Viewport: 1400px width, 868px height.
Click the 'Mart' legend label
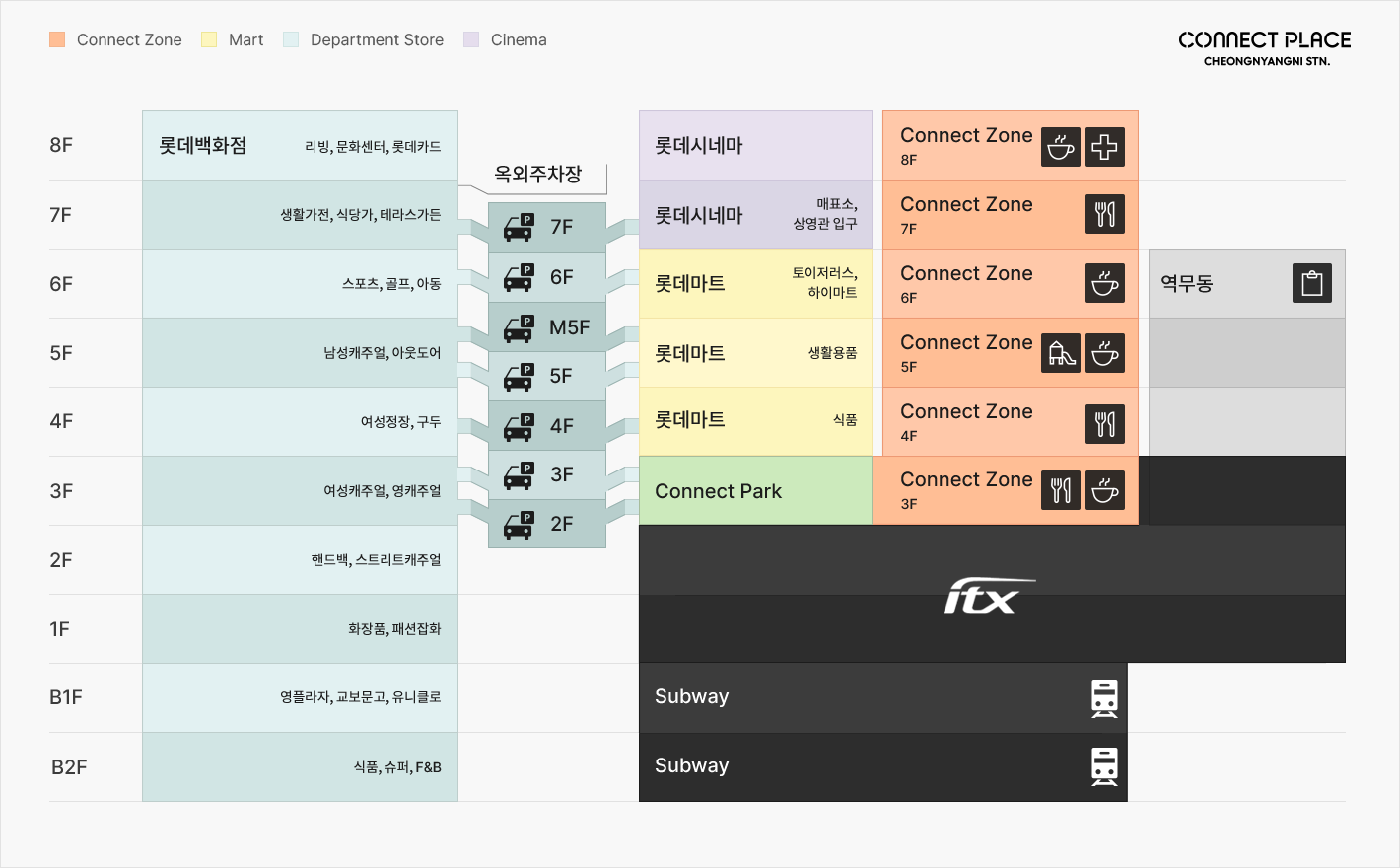click(x=246, y=40)
